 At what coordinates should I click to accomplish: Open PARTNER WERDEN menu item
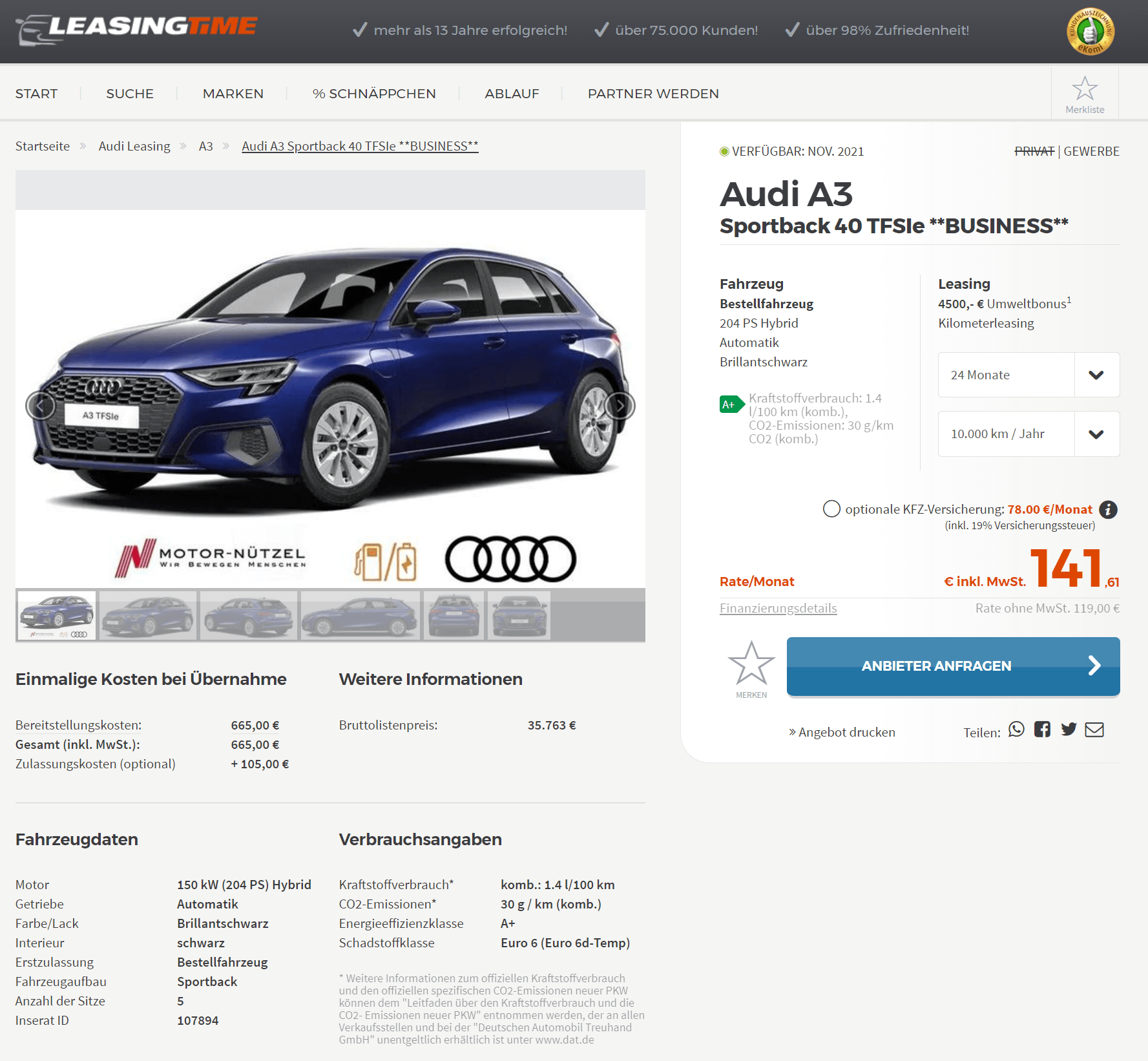653,94
